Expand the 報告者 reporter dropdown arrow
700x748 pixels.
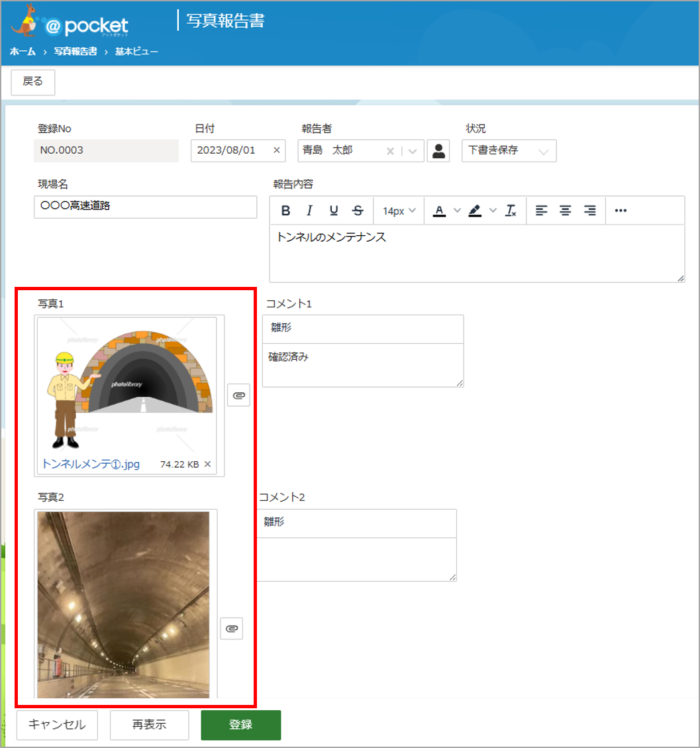coord(414,151)
